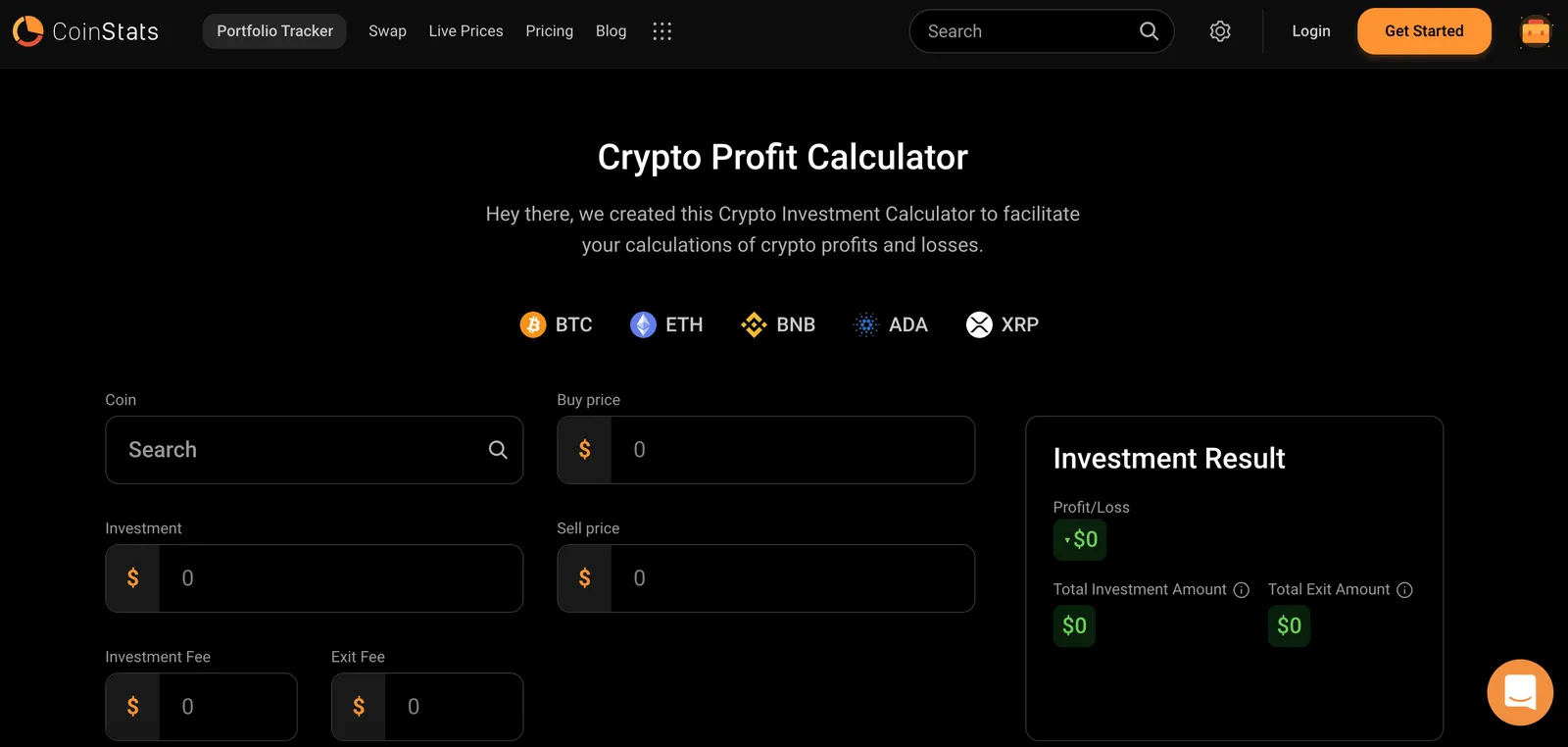The width and height of the screenshot is (1568, 747).
Task: Go to Live Prices menu item
Action: point(465,31)
